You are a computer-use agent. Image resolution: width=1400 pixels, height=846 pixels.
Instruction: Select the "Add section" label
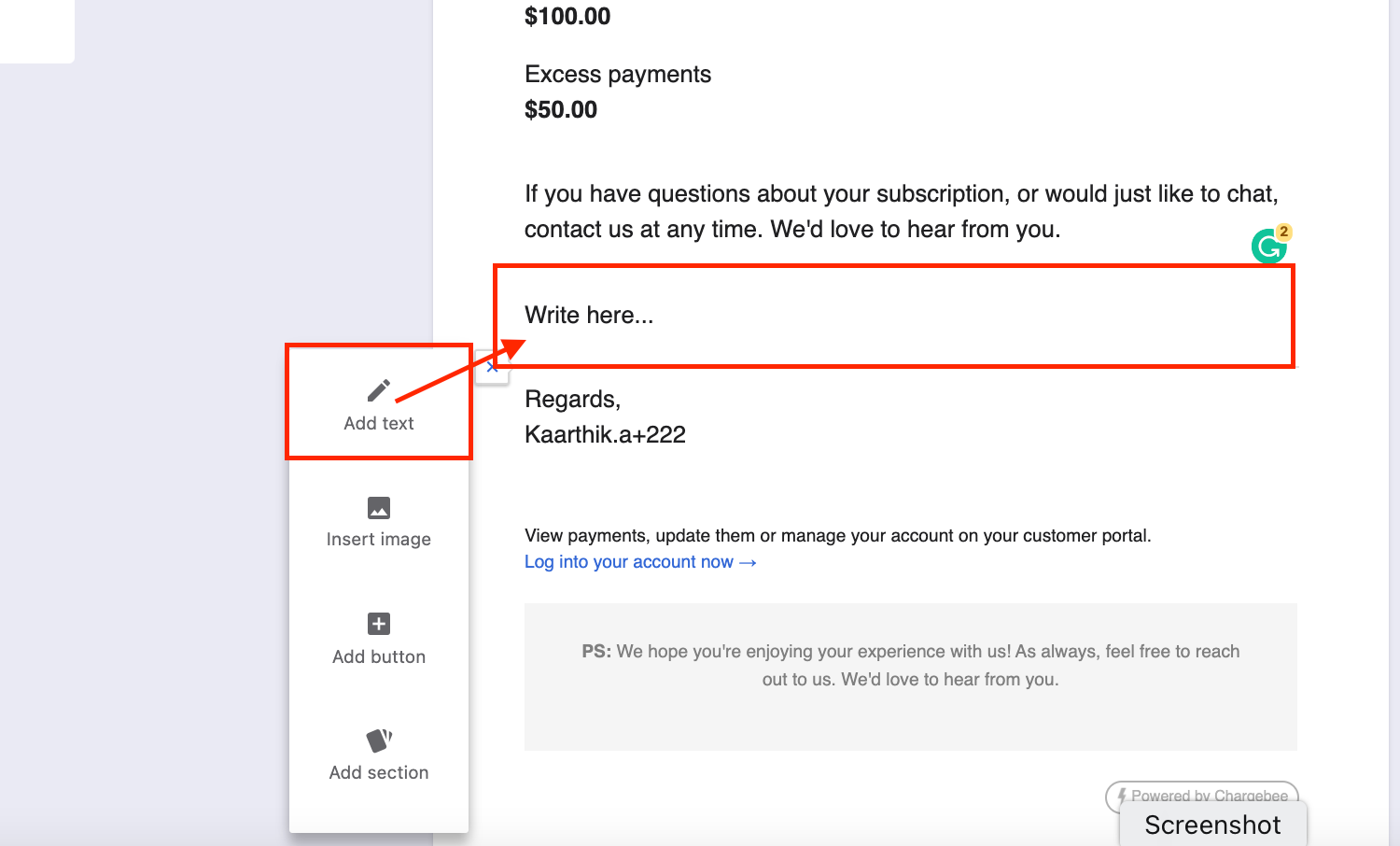(379, 773)
